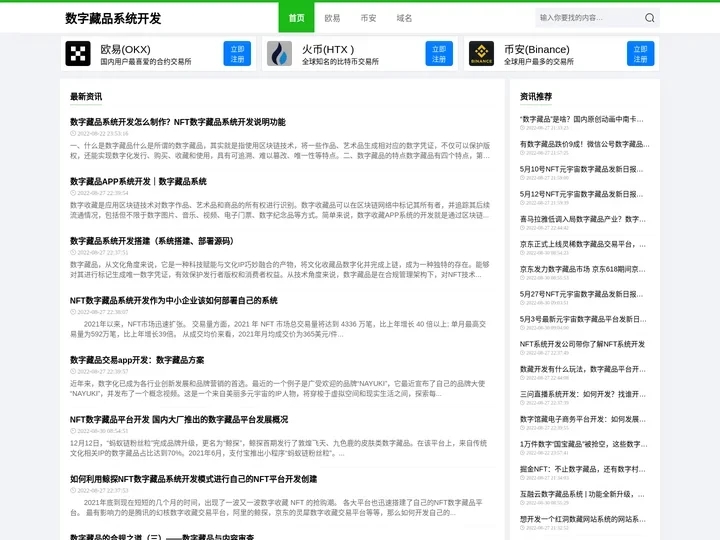The width and height of the screenshot is (720, 540).
Task: Open sidebar item 京东发力数字藏品市场 京东618期间
Action: [583, 269]
